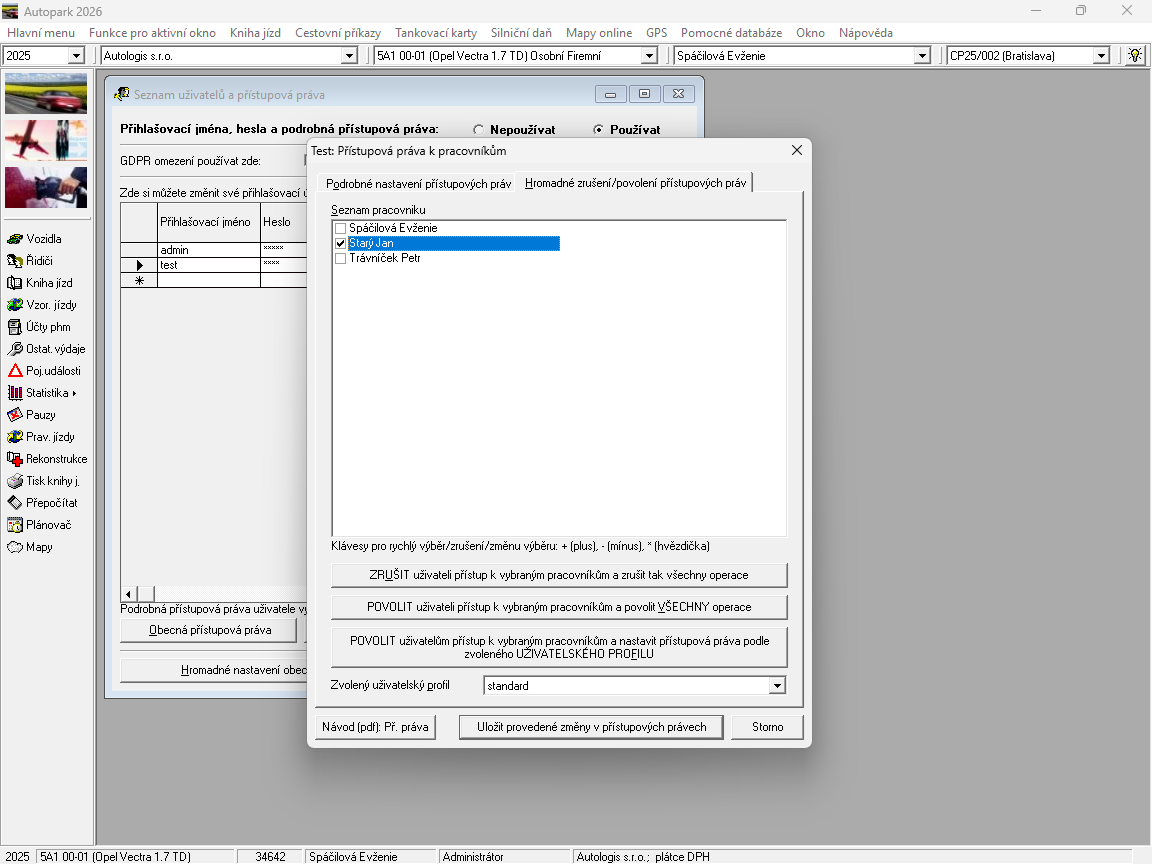Tick the Trávníček Petr checkbox
Viewport: 1152px width, 864px height.
[x=340, y=258]
